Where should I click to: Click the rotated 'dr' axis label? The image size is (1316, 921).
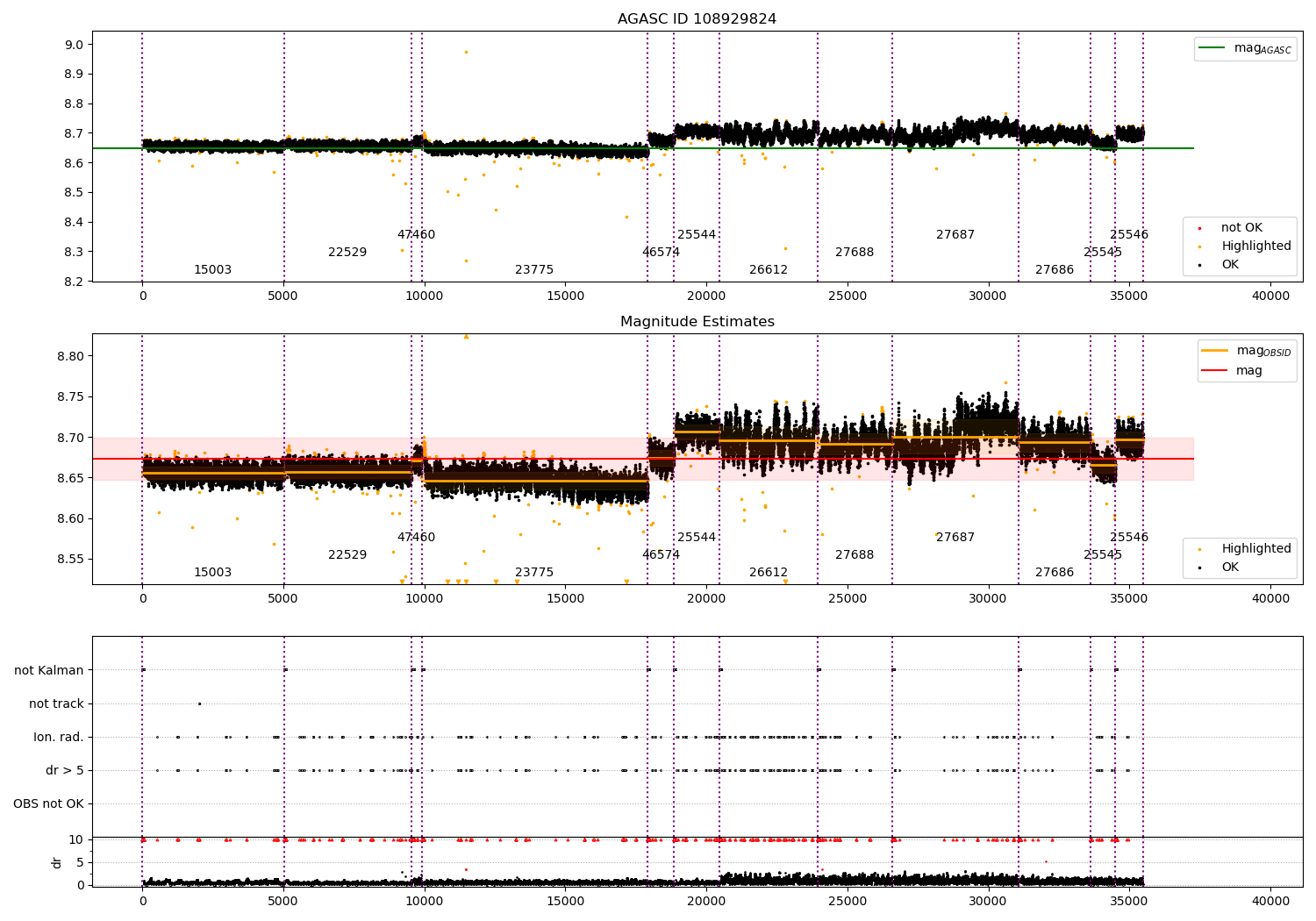click(57, 862)
